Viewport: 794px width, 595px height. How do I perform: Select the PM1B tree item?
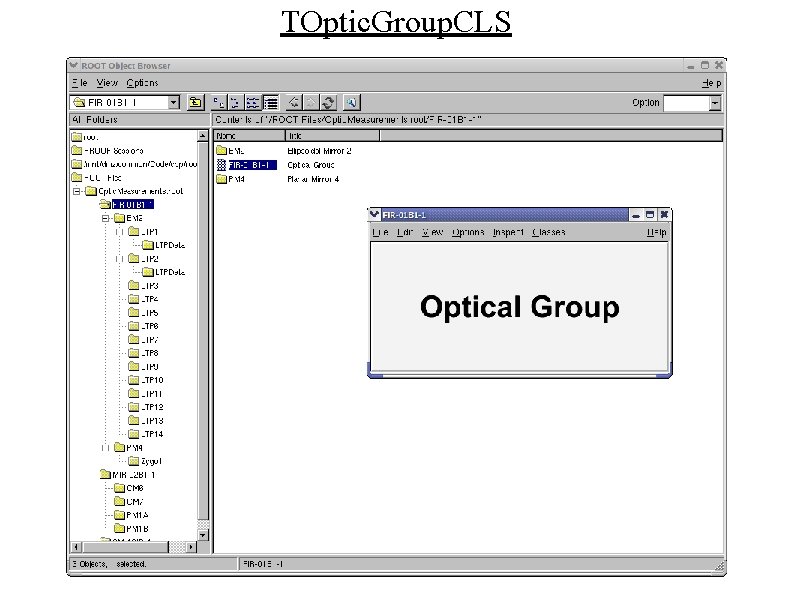[x=137, y=529]
